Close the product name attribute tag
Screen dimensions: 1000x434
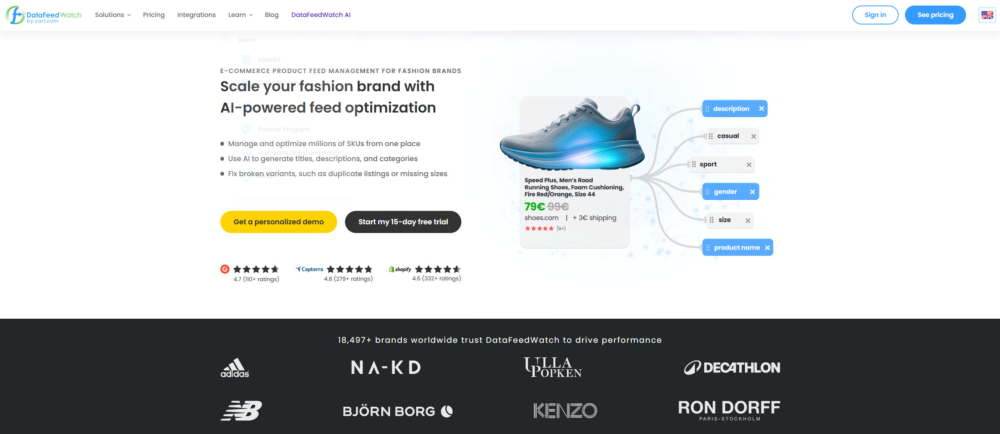coord(767,247)
